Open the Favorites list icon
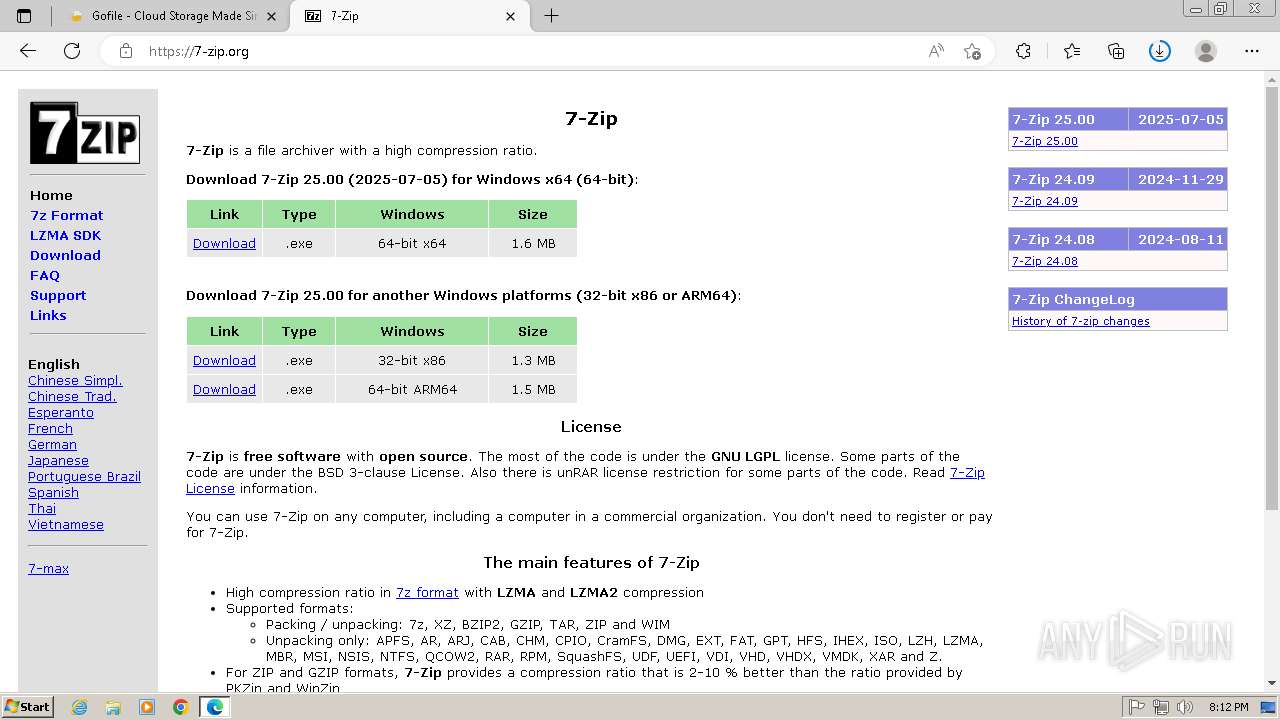Image resolution: width=1280 pixels, height=720 pixels. pyautogui.click(x=1072, y=51)
